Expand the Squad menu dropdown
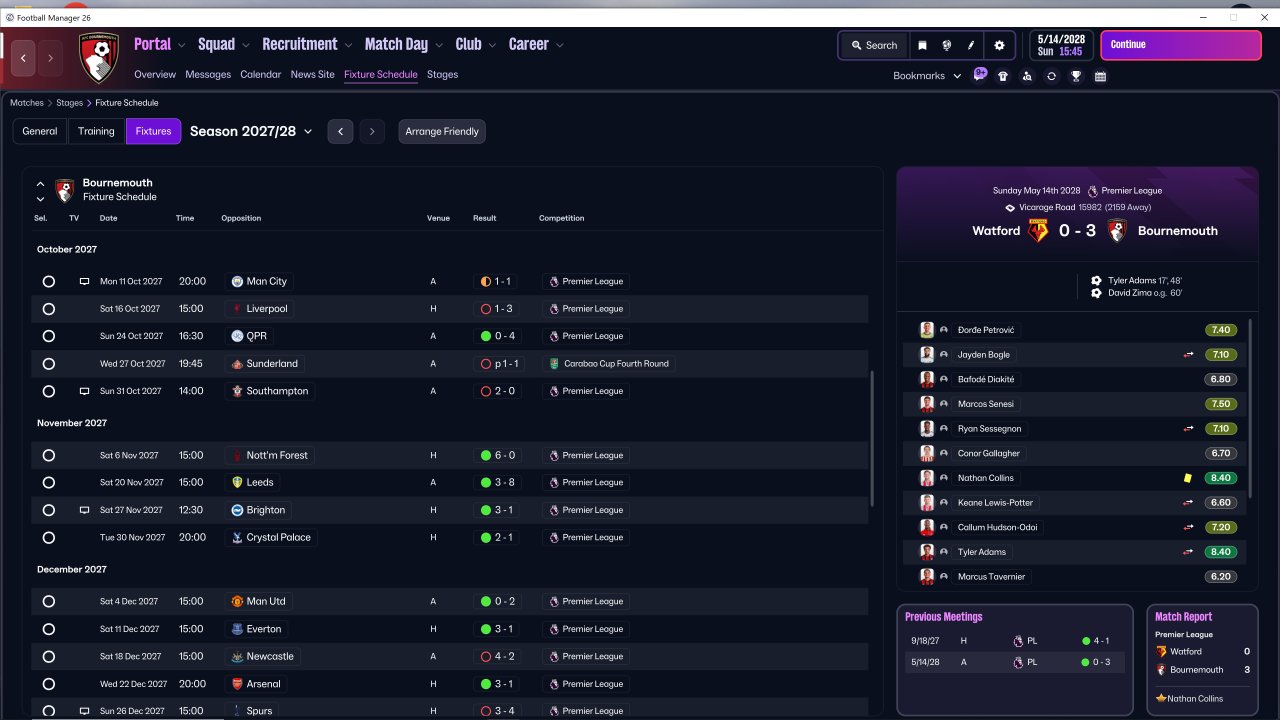 pyautogui.click(x=246, y=45)
